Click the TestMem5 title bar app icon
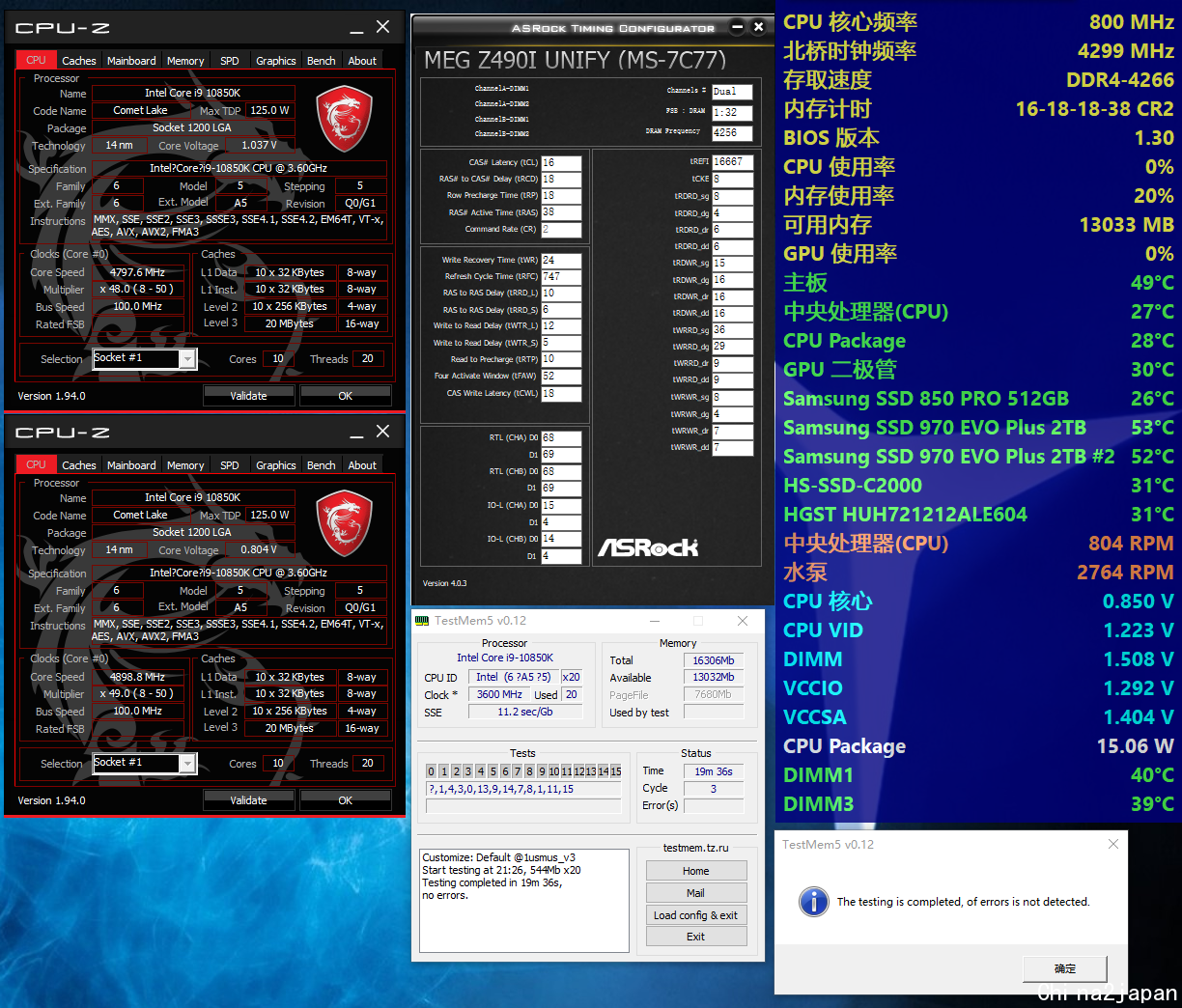This screenshot has height=1008, width=1182. click(422, 621)
